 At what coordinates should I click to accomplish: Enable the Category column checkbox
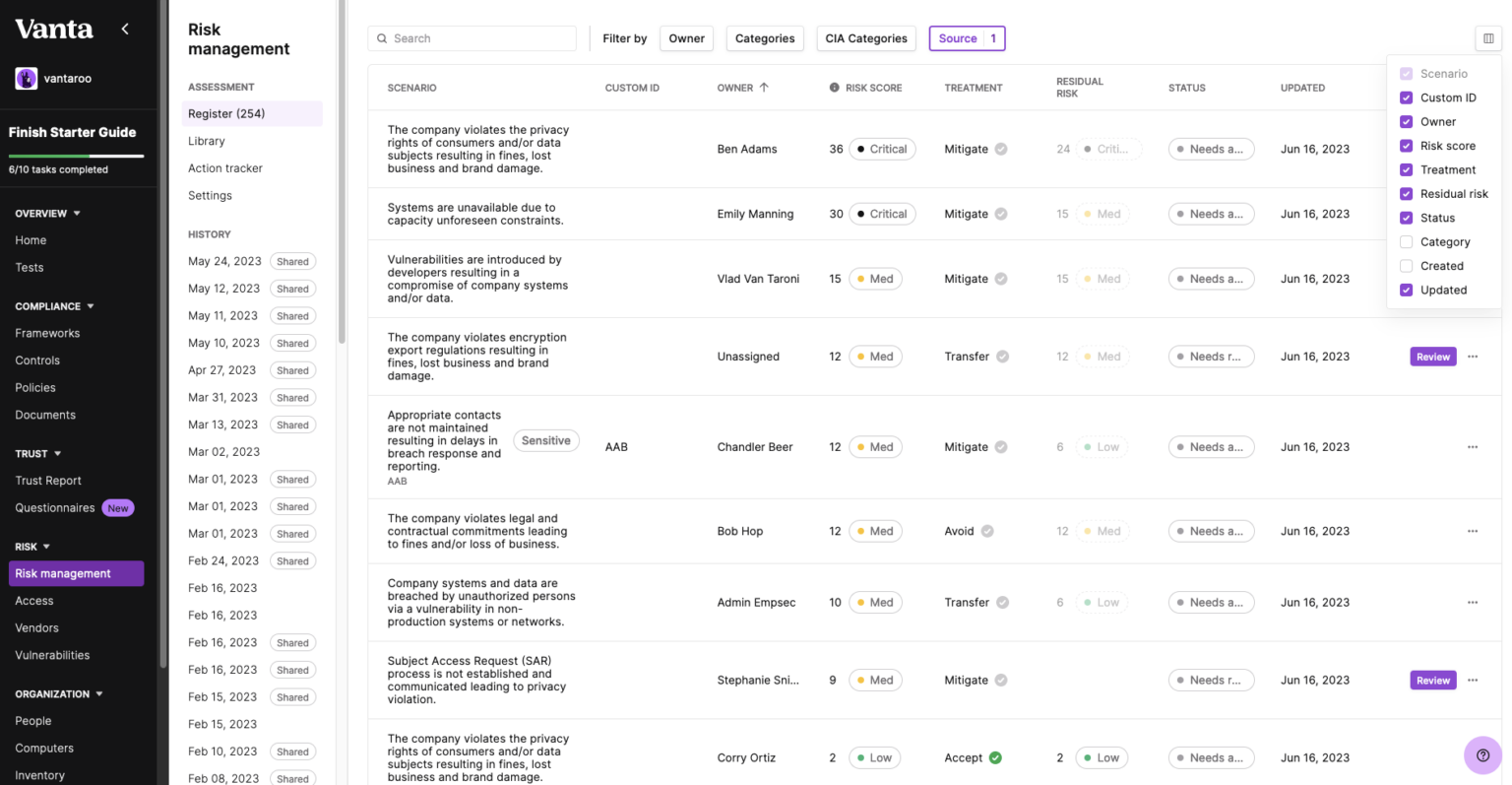click(1406, 241)
